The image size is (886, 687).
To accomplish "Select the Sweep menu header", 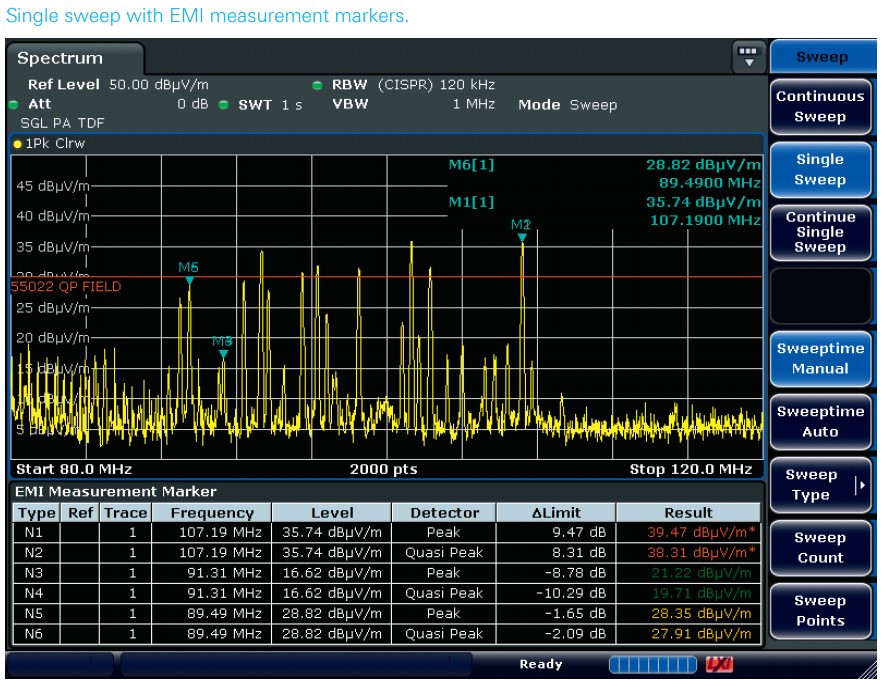I will 821,56.
